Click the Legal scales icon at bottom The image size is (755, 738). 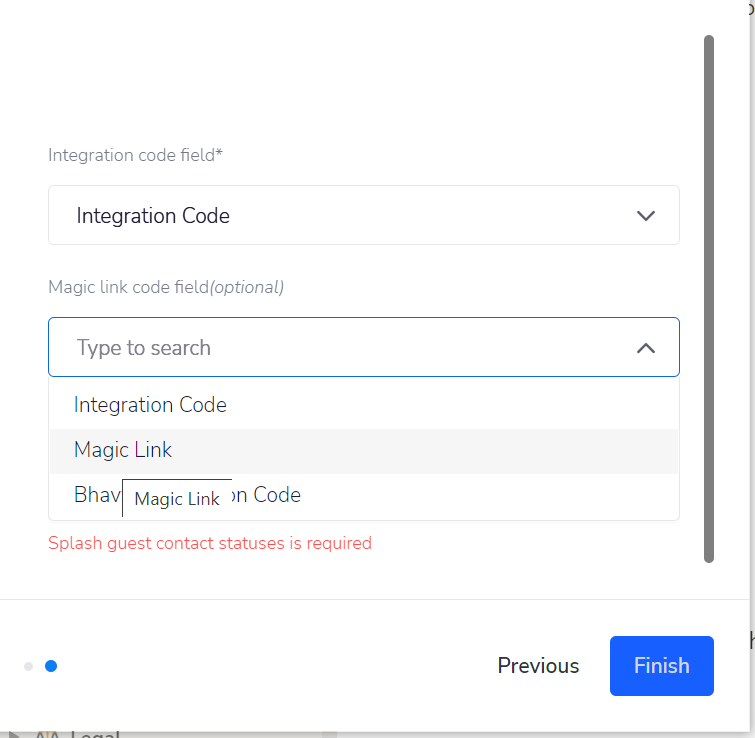[x=47, y=734]
